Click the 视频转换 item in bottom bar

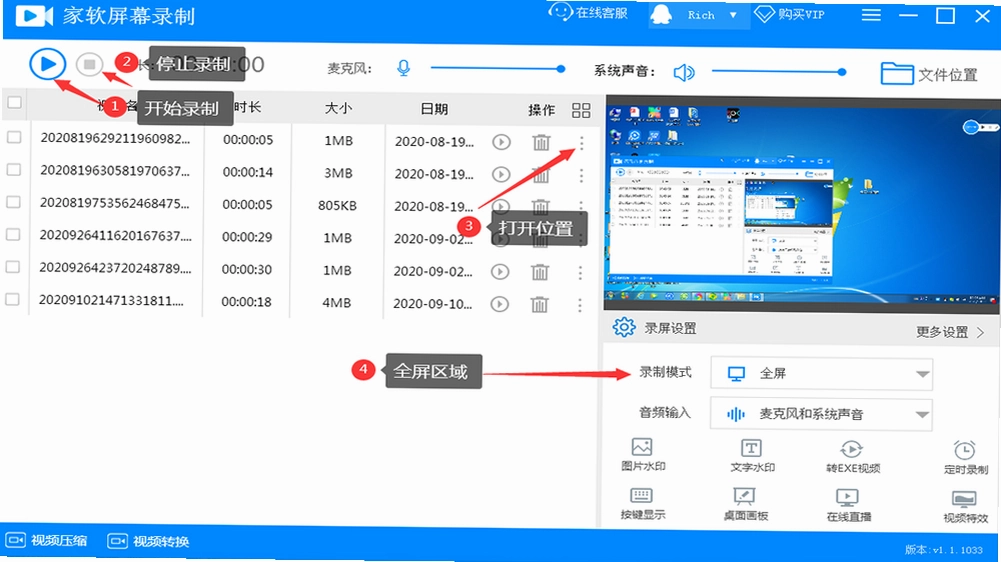149,542
